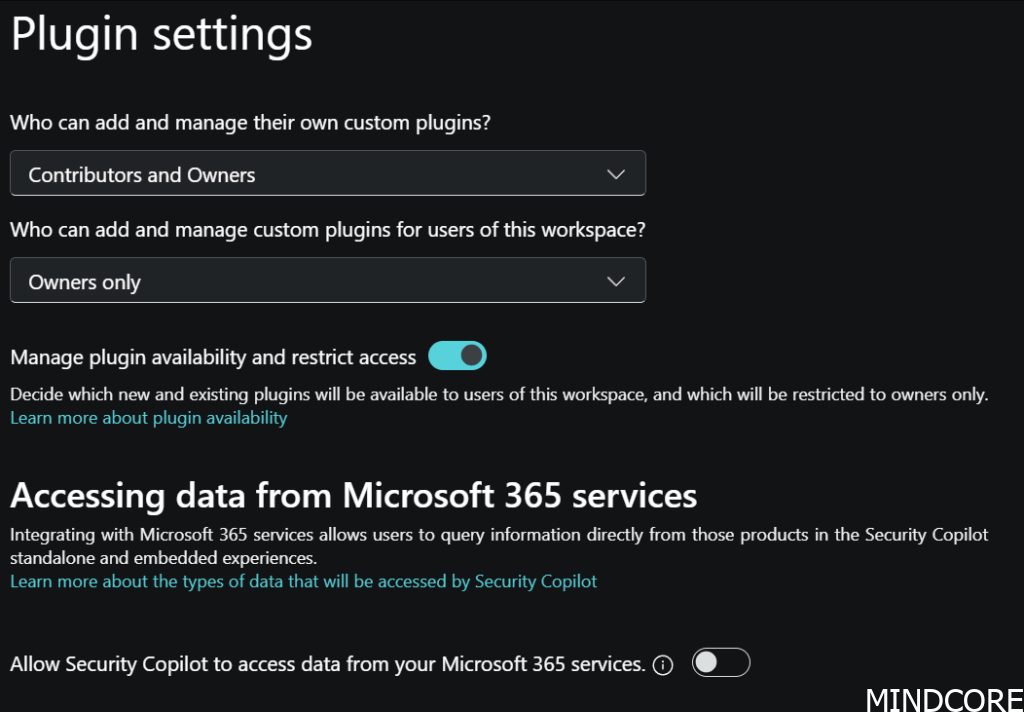Click the 'Owners only' selected value text
Screen dimensions: 1024x712
(x=85, y=283)
